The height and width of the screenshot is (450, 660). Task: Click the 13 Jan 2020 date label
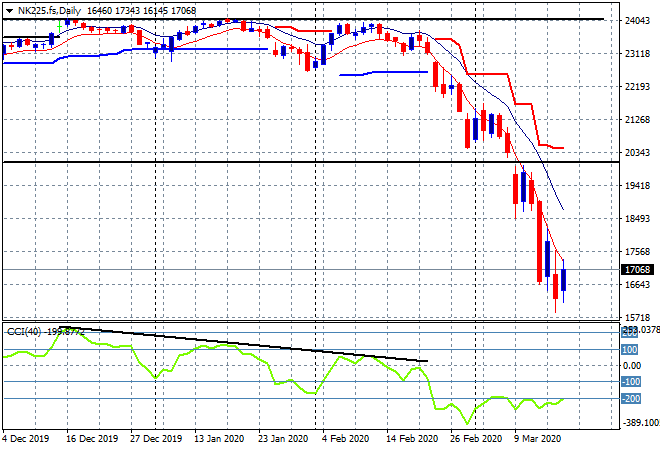tap(219, 439)
